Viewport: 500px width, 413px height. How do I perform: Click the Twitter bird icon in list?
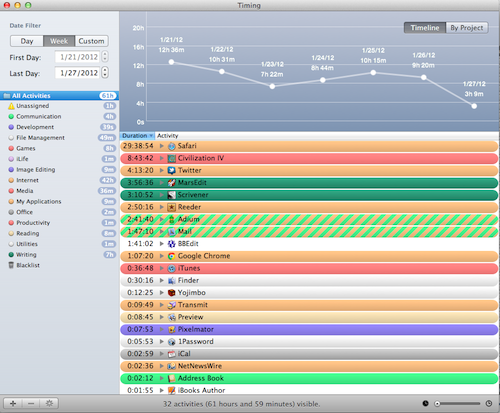tap(172, 170)
